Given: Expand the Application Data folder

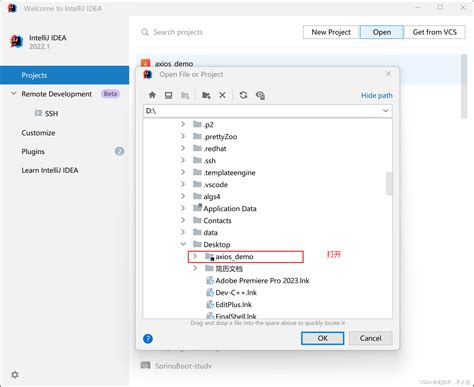Looking at the screenshot, I should (x=183, y=208).
